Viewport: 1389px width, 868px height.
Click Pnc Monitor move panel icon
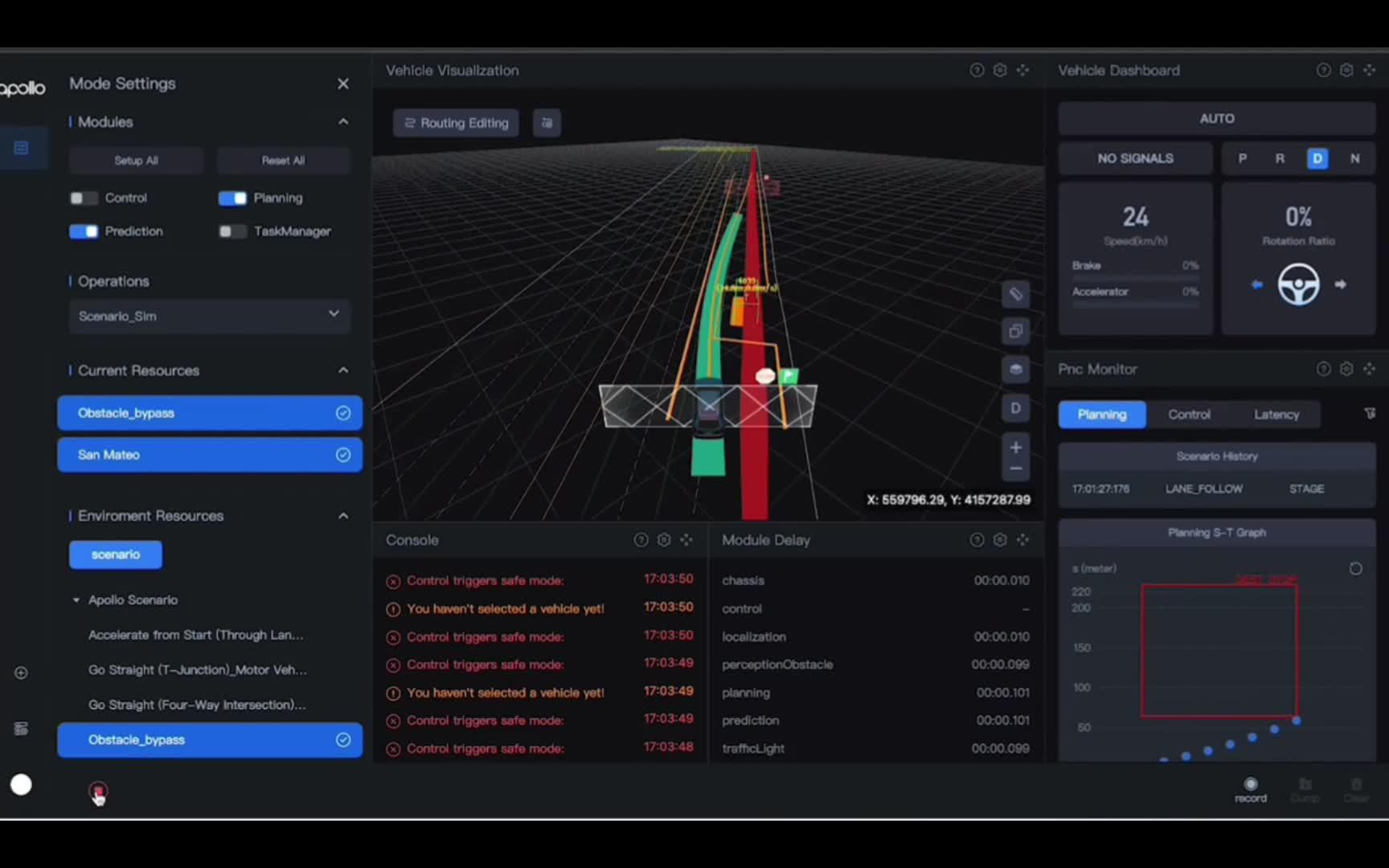click(1369, 369)
